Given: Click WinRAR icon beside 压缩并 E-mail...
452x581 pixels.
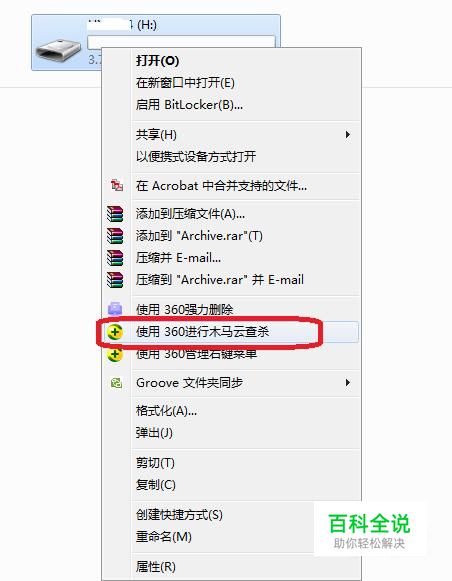Looking at the screenshot, I should pyautogui.click(x=115, y=258).
